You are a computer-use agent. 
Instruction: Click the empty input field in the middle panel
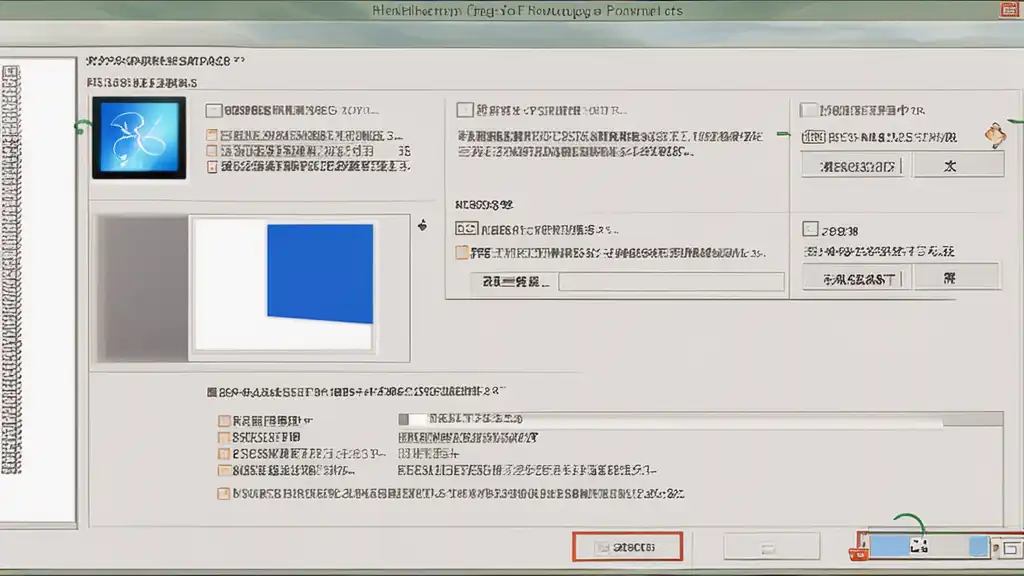pyautogui.click(x=671, y=281)
